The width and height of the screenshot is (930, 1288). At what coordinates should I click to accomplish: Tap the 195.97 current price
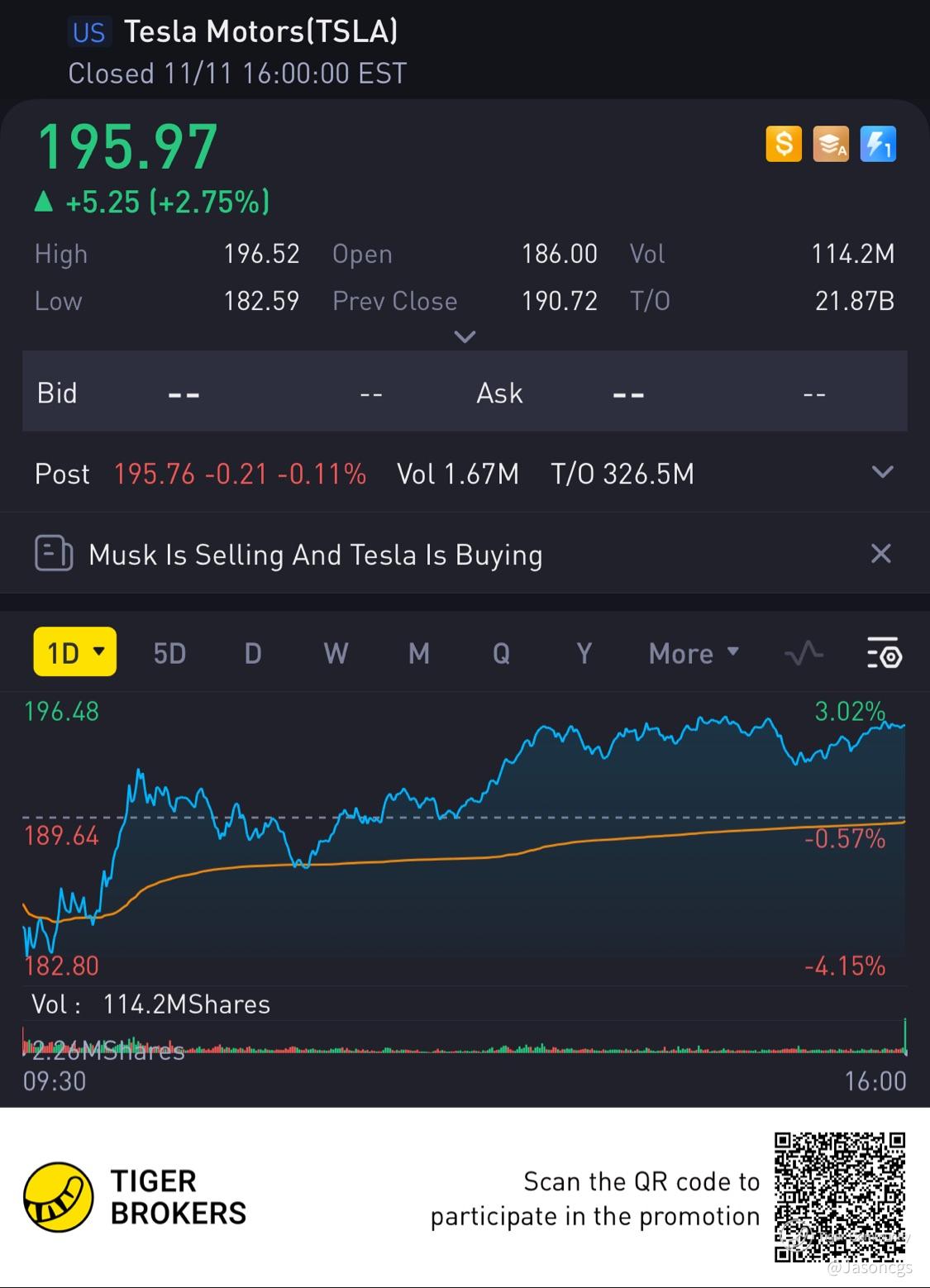(x=127, y=147)
